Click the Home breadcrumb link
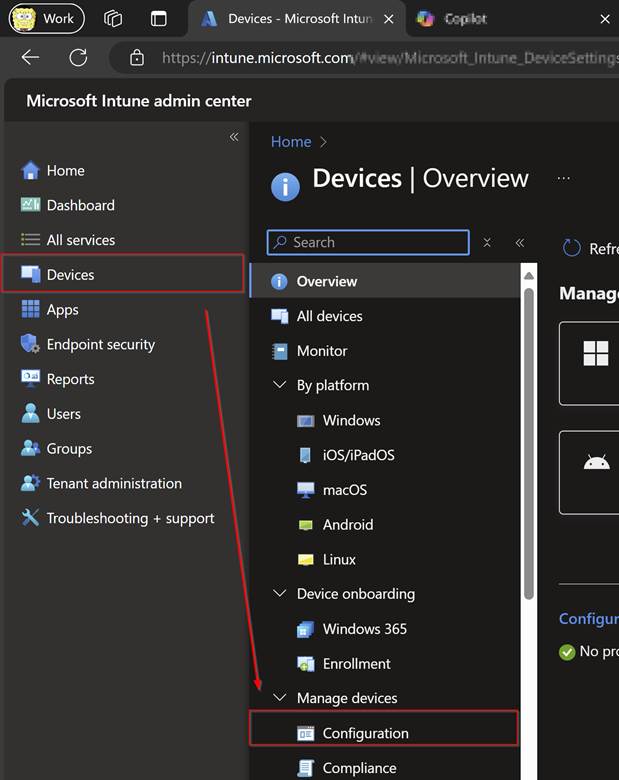619x780 pixels. pyautogui.click(x=291, y=142)
